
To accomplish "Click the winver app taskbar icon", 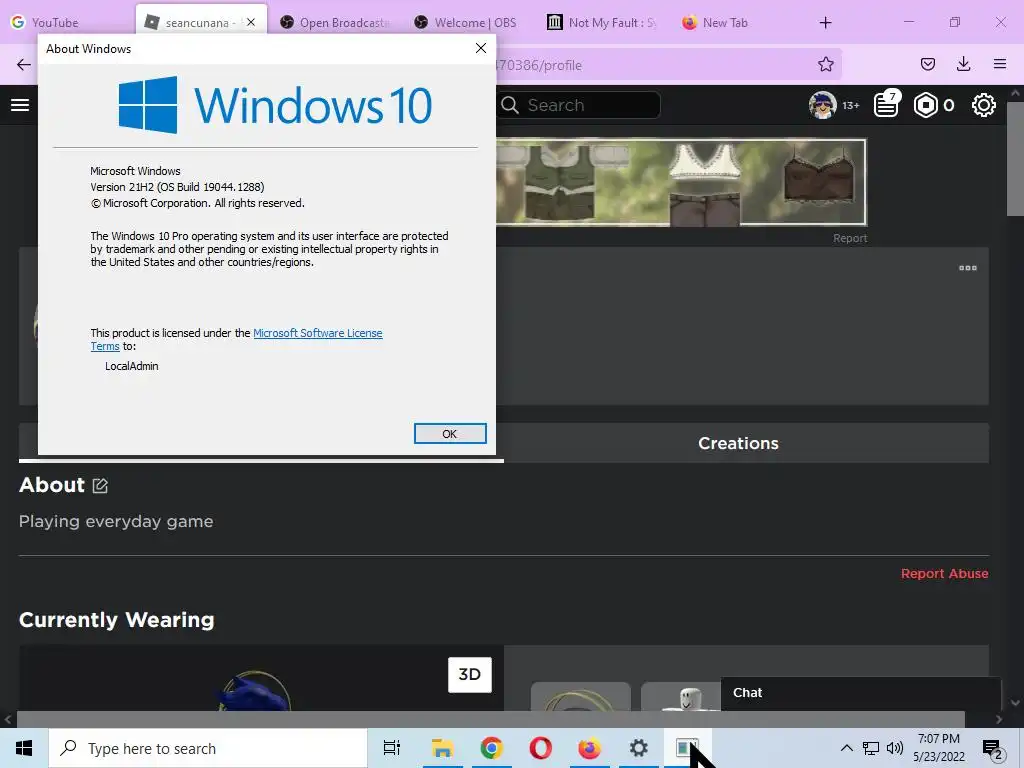I will (x=687, y=748).
